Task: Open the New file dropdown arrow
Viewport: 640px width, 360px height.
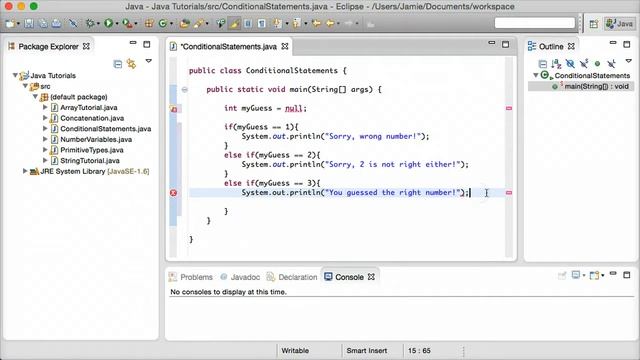Action: (x=18, y=24)
